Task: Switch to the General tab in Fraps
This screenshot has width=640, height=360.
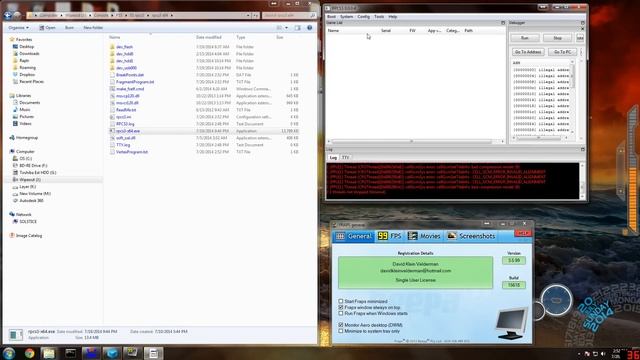Action: click(x=353, y=236)
